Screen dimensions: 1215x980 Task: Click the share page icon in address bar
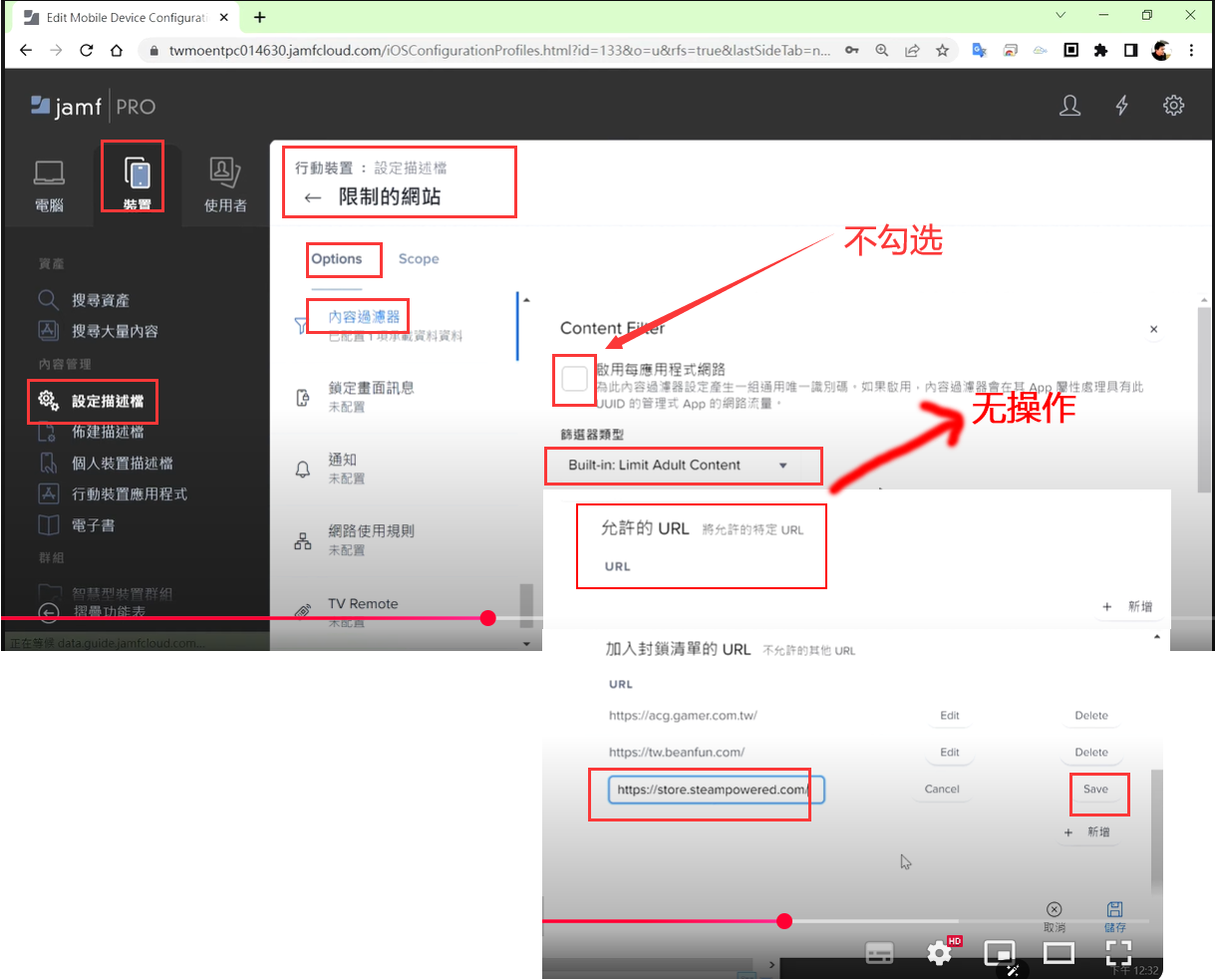click(x=912, y=50)
